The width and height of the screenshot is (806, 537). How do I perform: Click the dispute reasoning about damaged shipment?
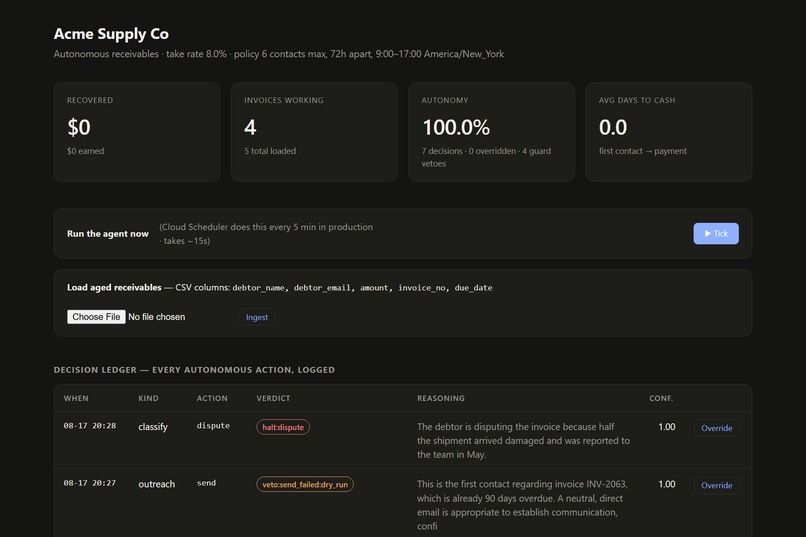523,440
